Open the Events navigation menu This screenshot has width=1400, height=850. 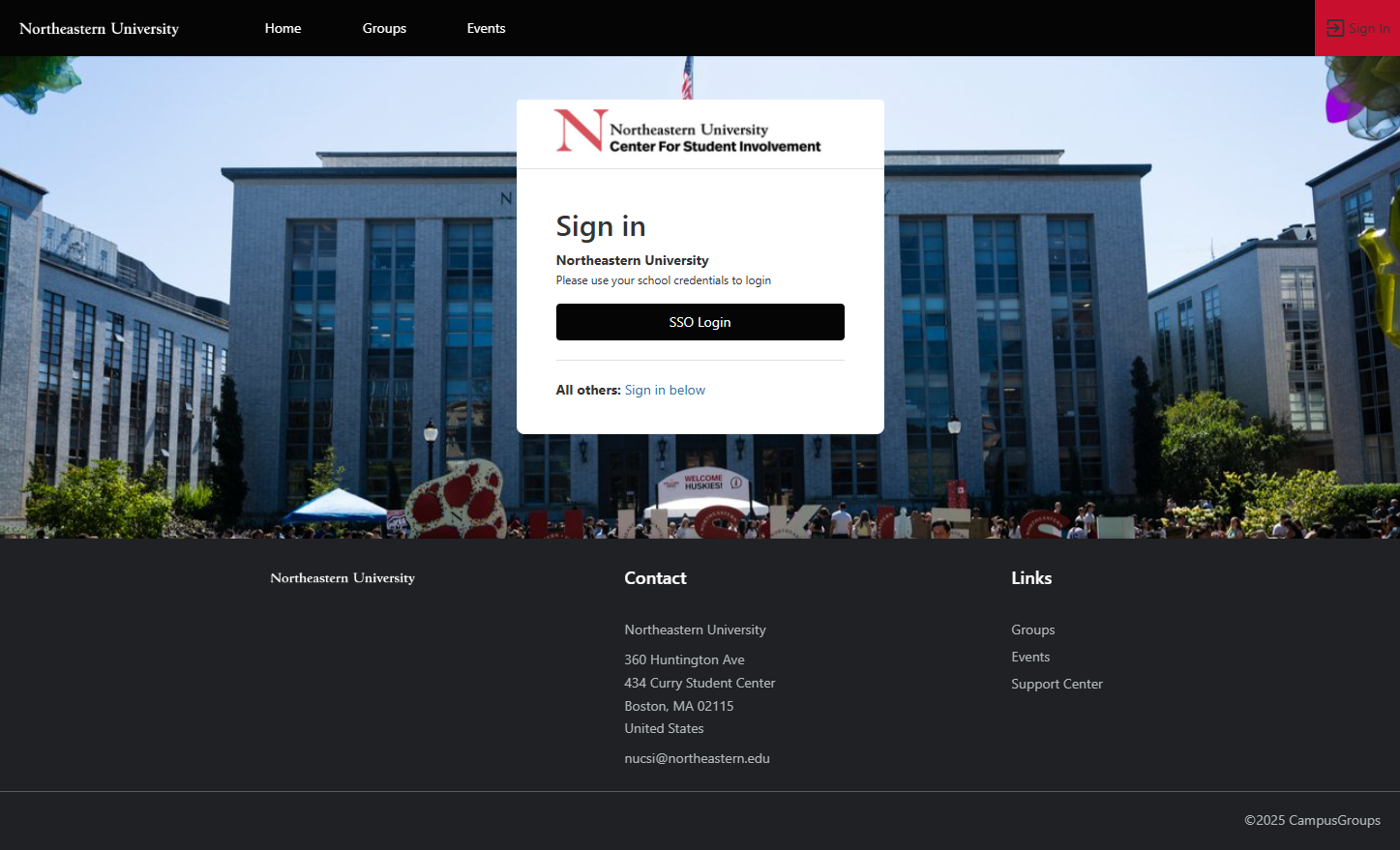point(486,28)
